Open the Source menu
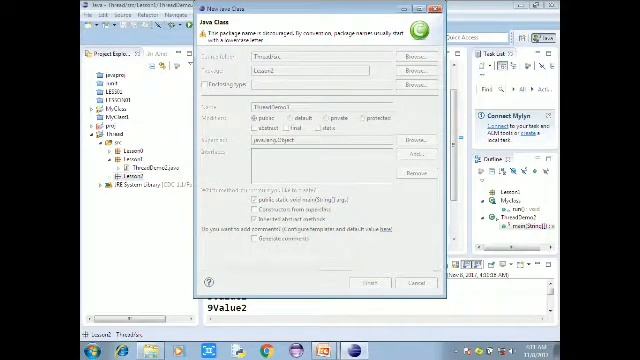Image resolution: width=640 pixels, height=360 pixels. 122,15
